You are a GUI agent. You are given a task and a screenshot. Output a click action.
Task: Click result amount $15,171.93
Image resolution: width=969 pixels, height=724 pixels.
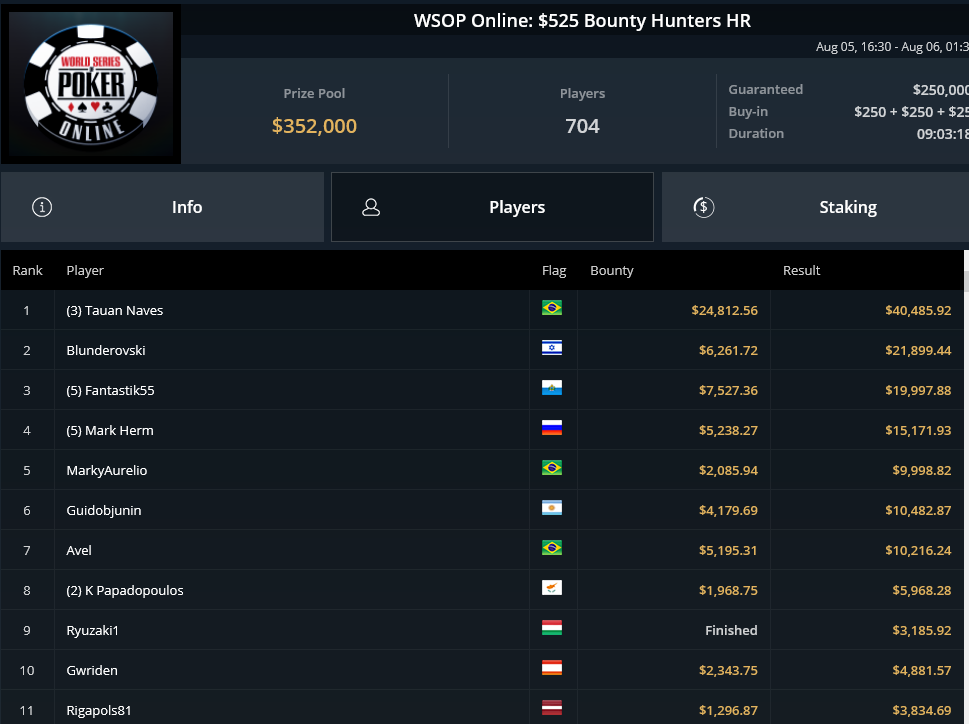[x=918, y=431]
